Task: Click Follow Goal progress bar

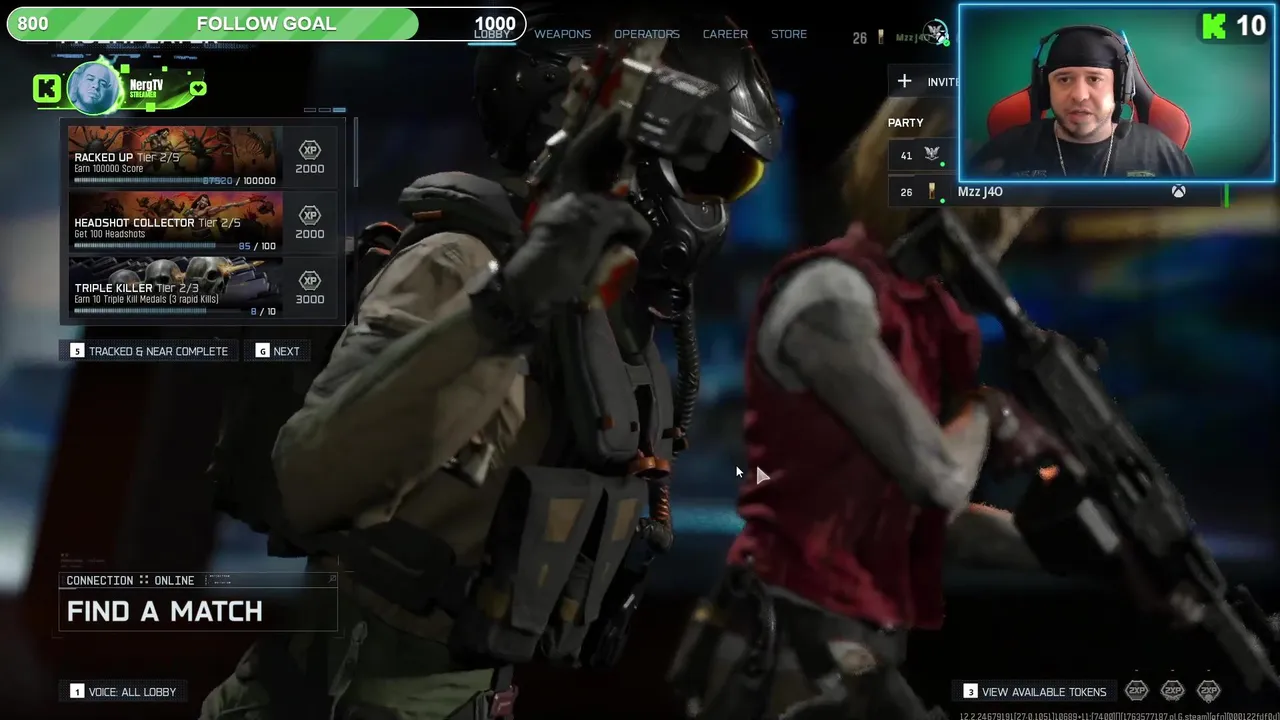Action: 266,24
